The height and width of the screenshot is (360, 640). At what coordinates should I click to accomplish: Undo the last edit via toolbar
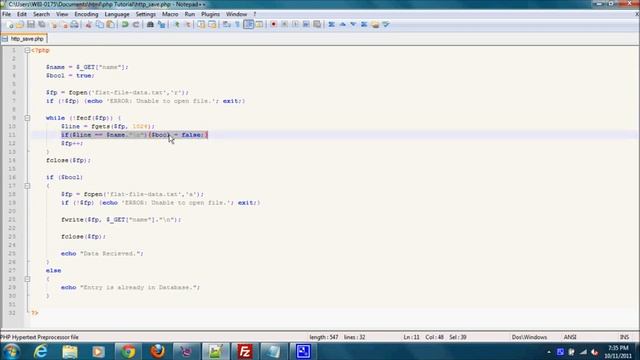click(125, 24)
